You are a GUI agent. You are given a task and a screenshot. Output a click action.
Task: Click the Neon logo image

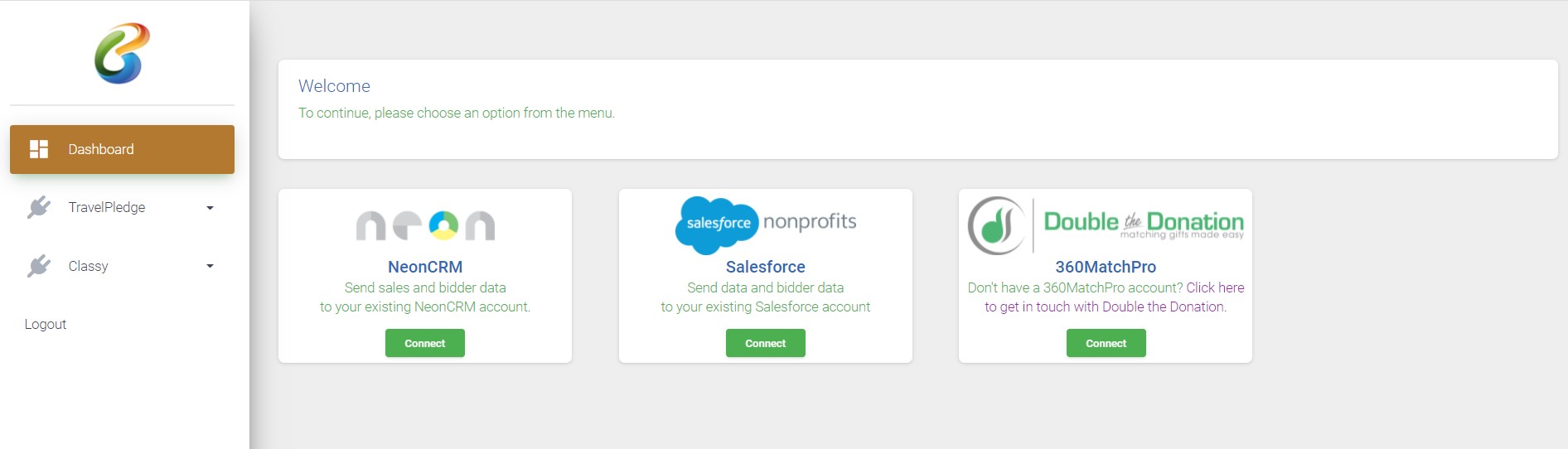(425, 225)
